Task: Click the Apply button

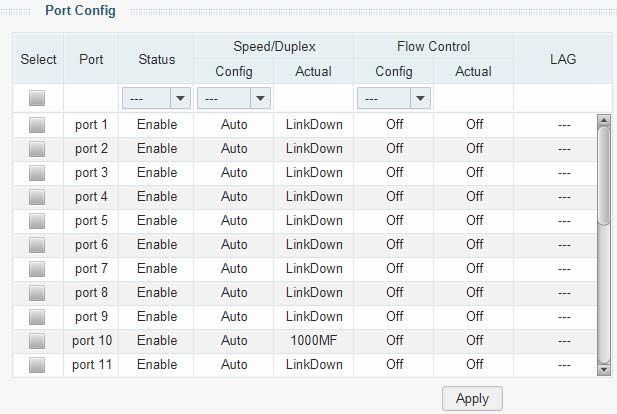Action: [x=472, y=399]
